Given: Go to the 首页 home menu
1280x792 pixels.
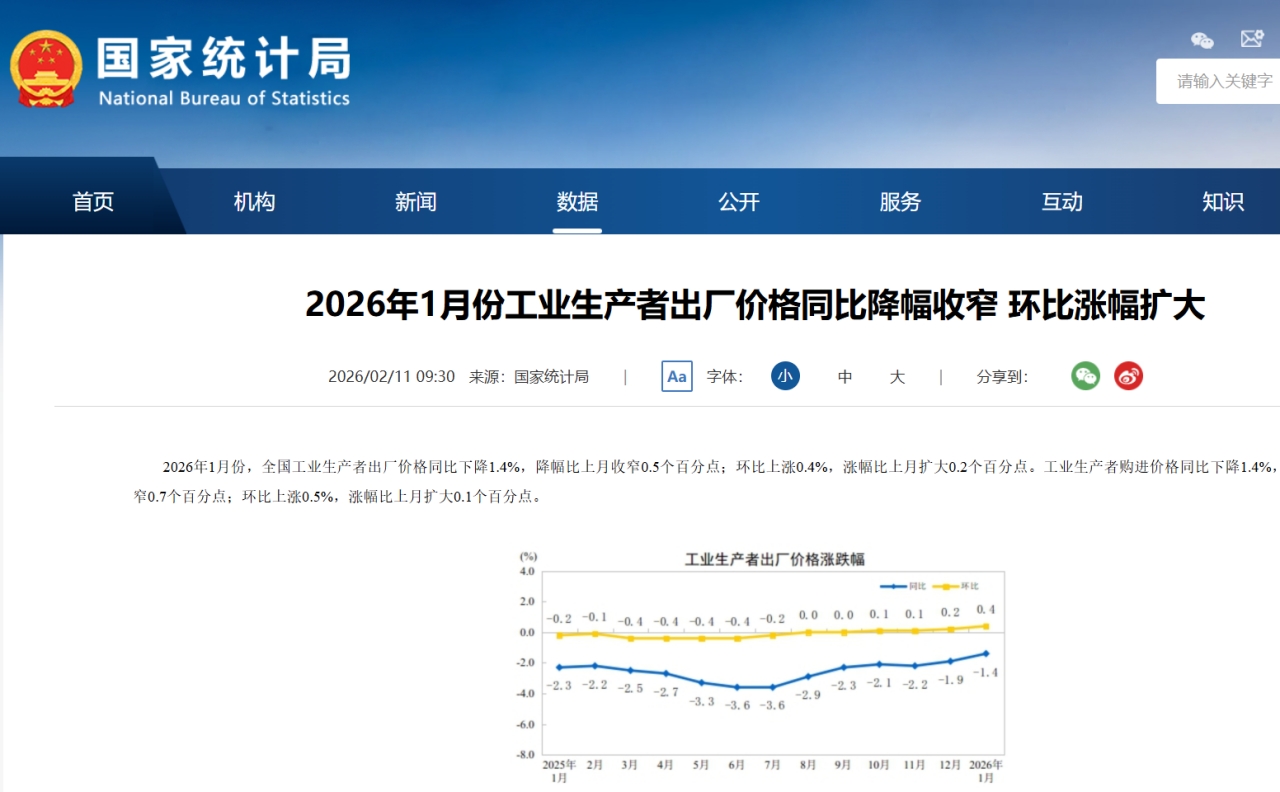Looking at the screenshot, I should (93, 202).
